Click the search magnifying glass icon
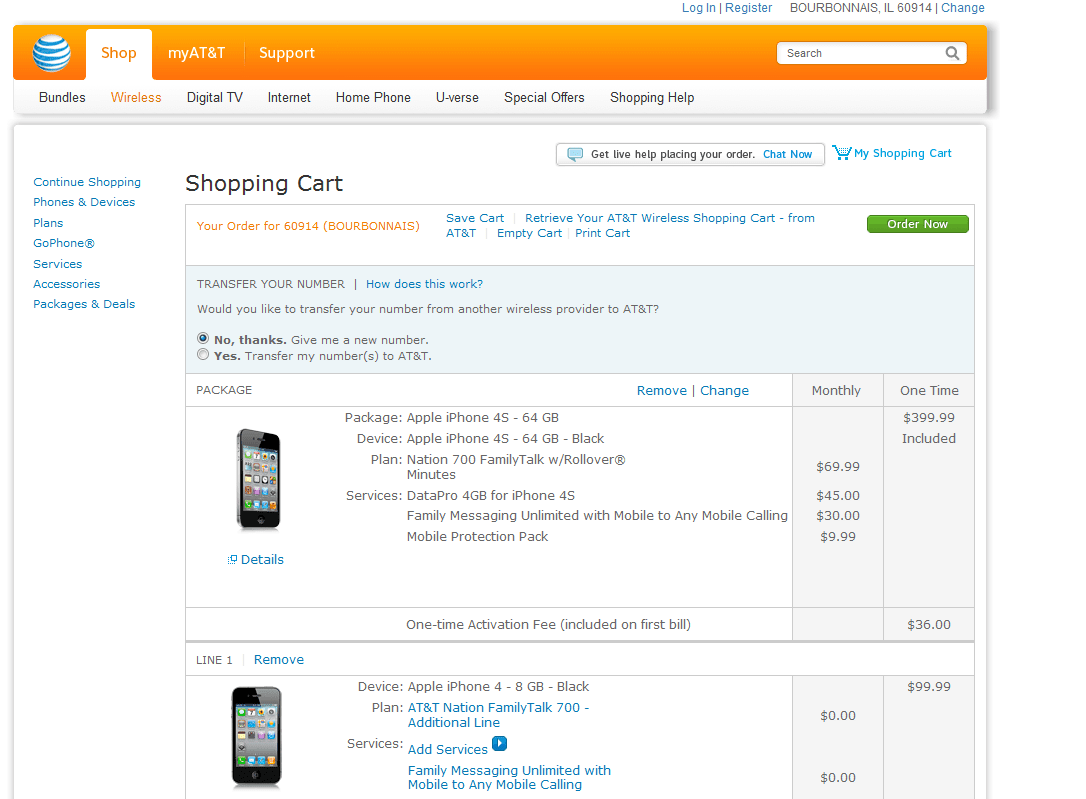The height and width of the screenshot is (799, 1086). pyautogui.click(x=953, y=53)
